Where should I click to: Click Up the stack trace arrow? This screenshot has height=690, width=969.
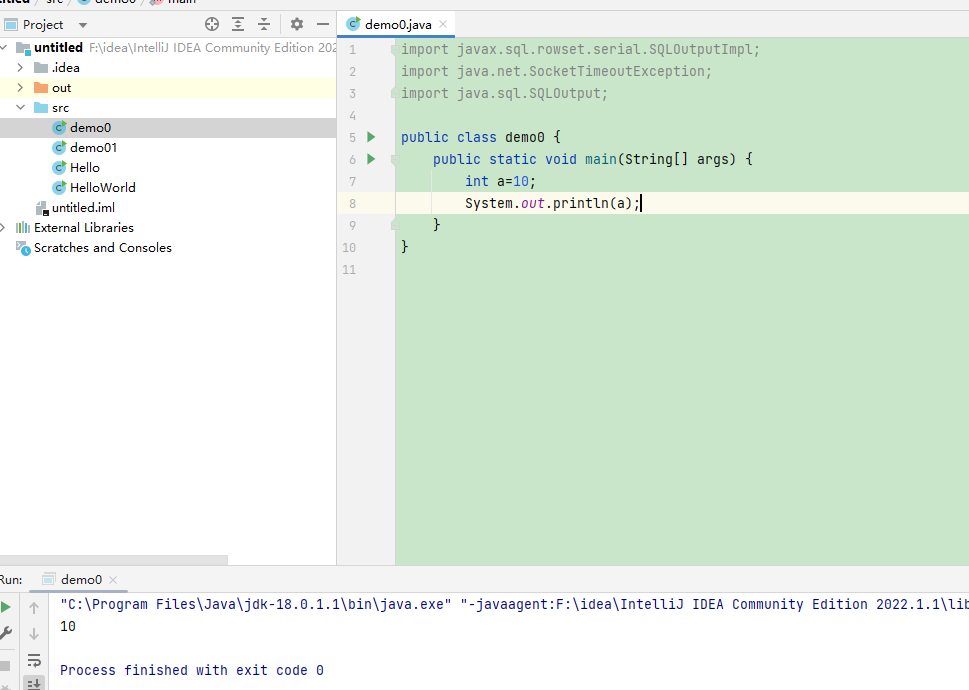tap(34, 608)
